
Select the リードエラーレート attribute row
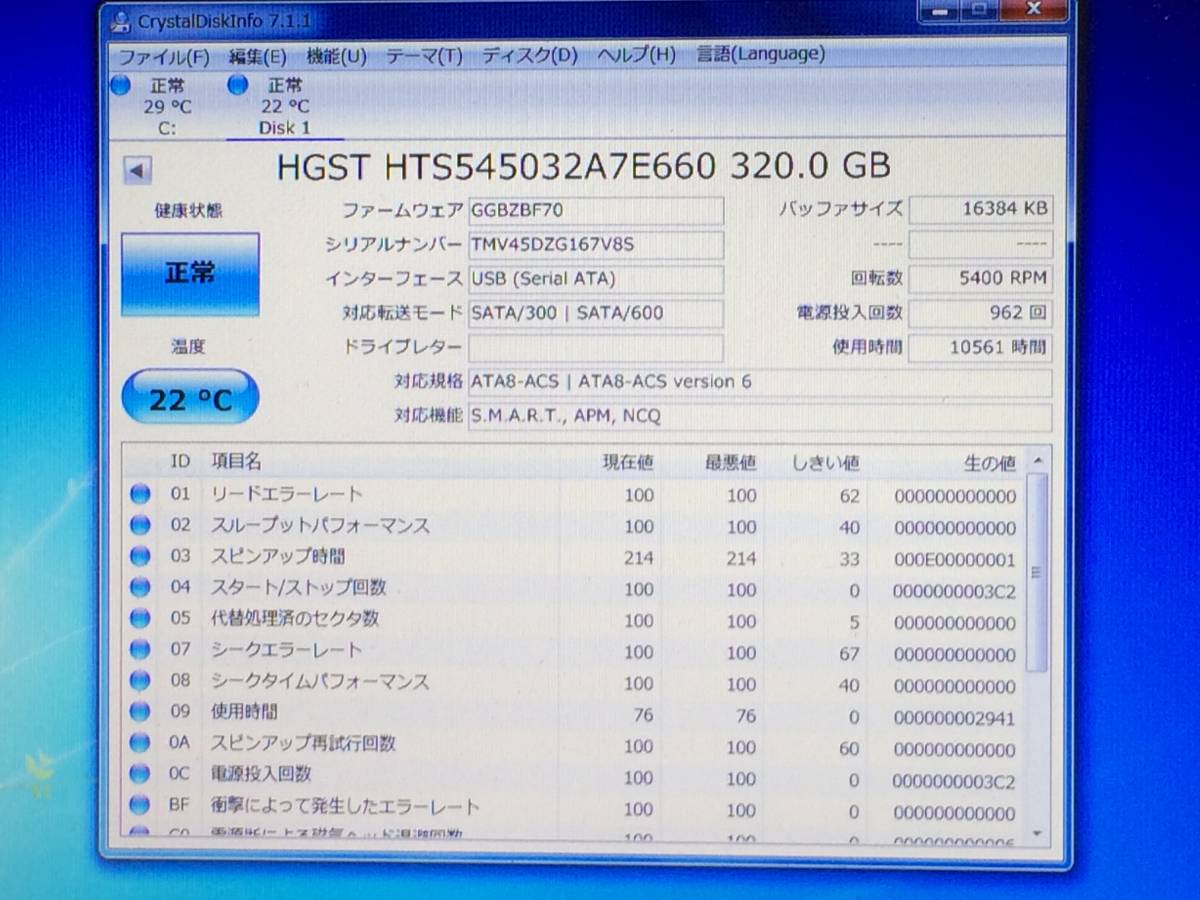(575, 495)
